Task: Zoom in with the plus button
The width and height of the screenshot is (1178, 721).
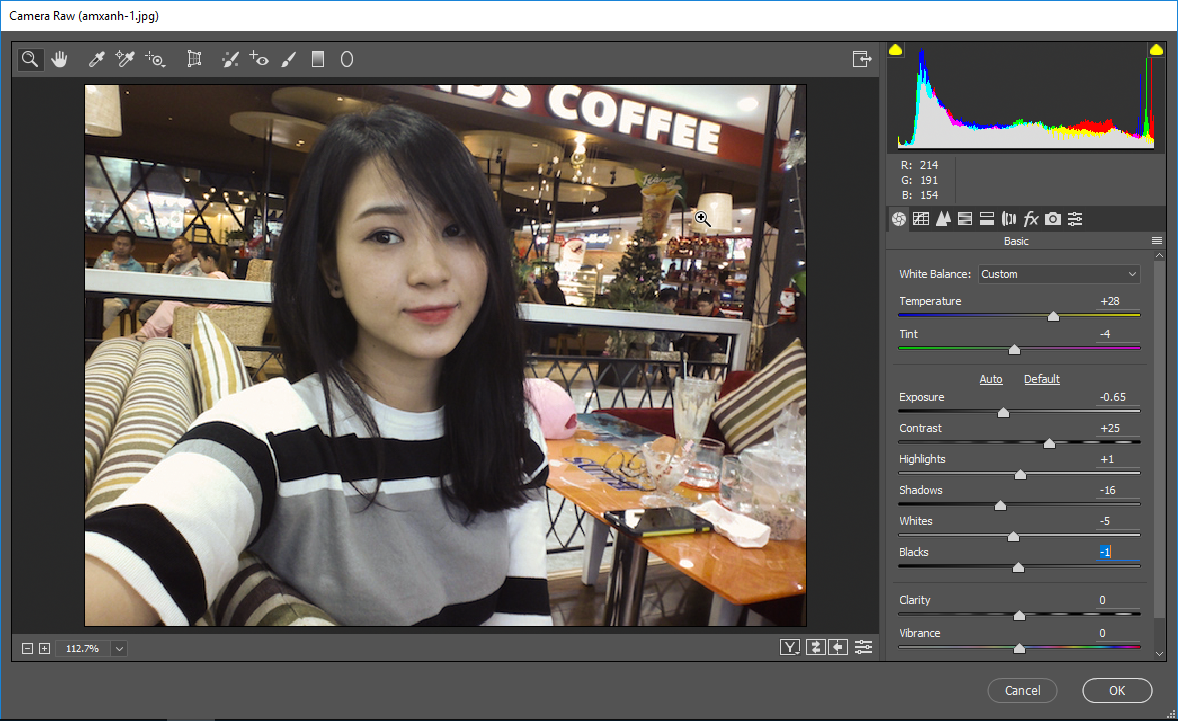Action: click(x=44, y=648)
